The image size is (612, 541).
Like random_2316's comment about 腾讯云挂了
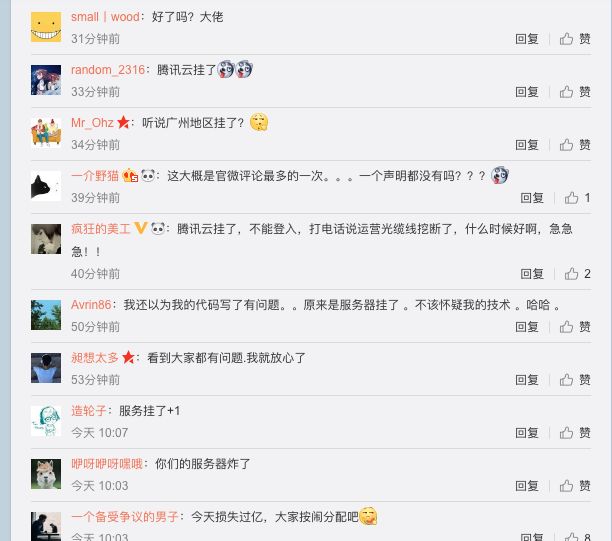click(575, 92)
